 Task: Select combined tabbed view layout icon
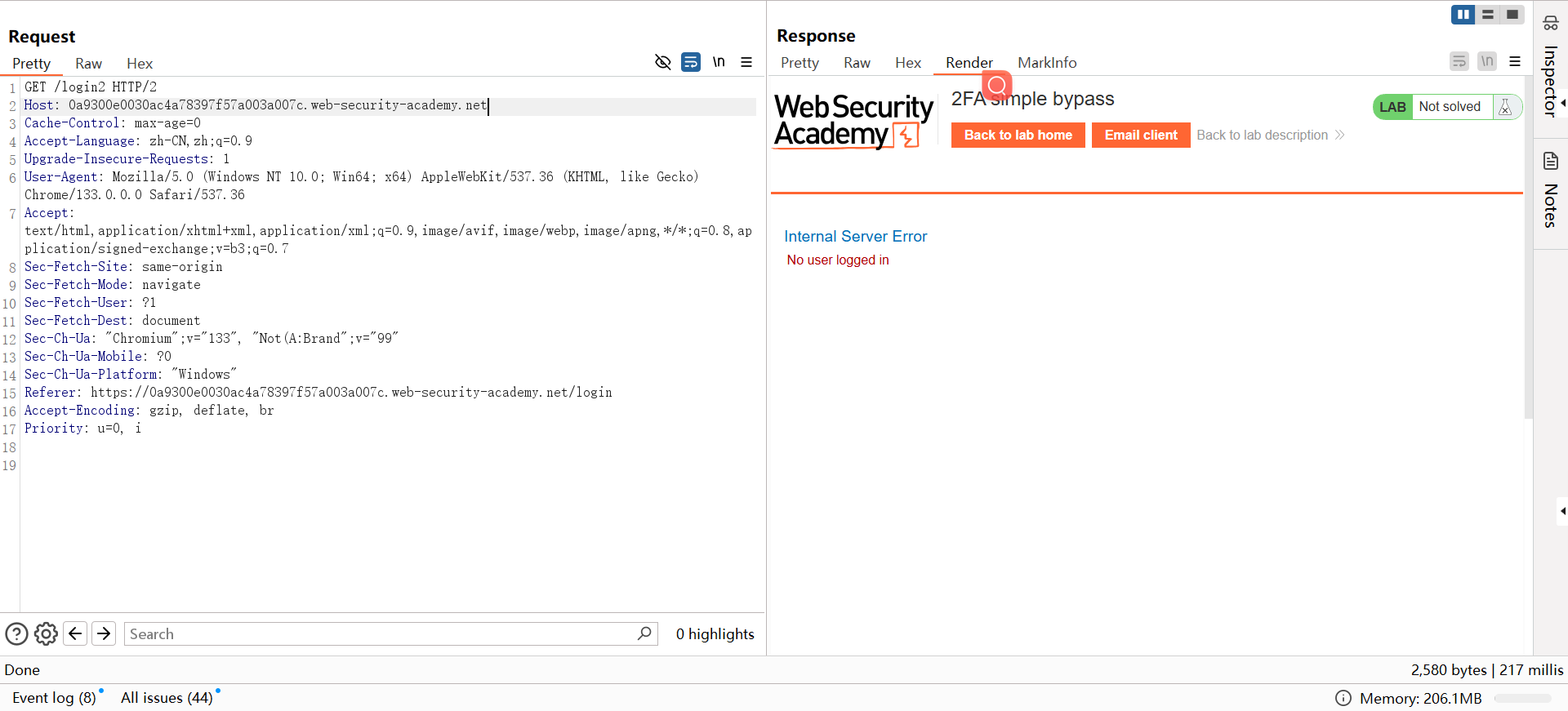1512,15
